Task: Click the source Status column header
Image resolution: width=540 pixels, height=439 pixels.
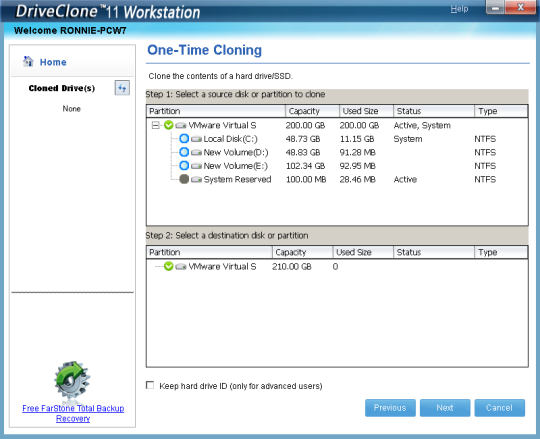Action: pyautogui.click(x=434, y=111)
